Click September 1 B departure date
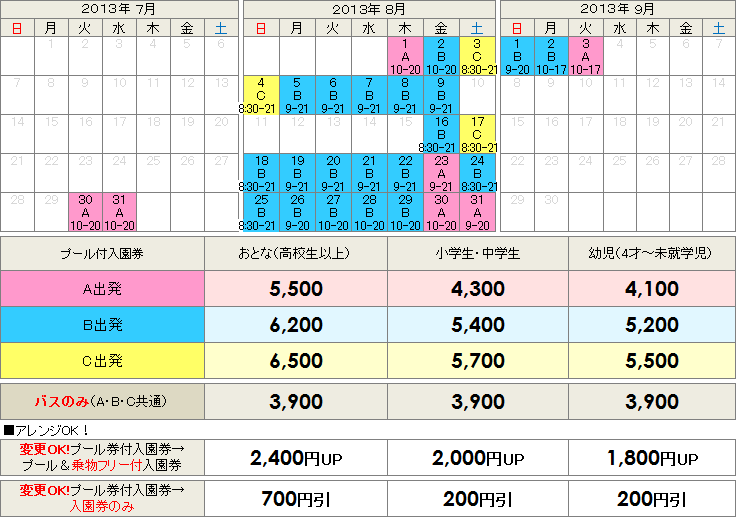 [x=516, y=57]
